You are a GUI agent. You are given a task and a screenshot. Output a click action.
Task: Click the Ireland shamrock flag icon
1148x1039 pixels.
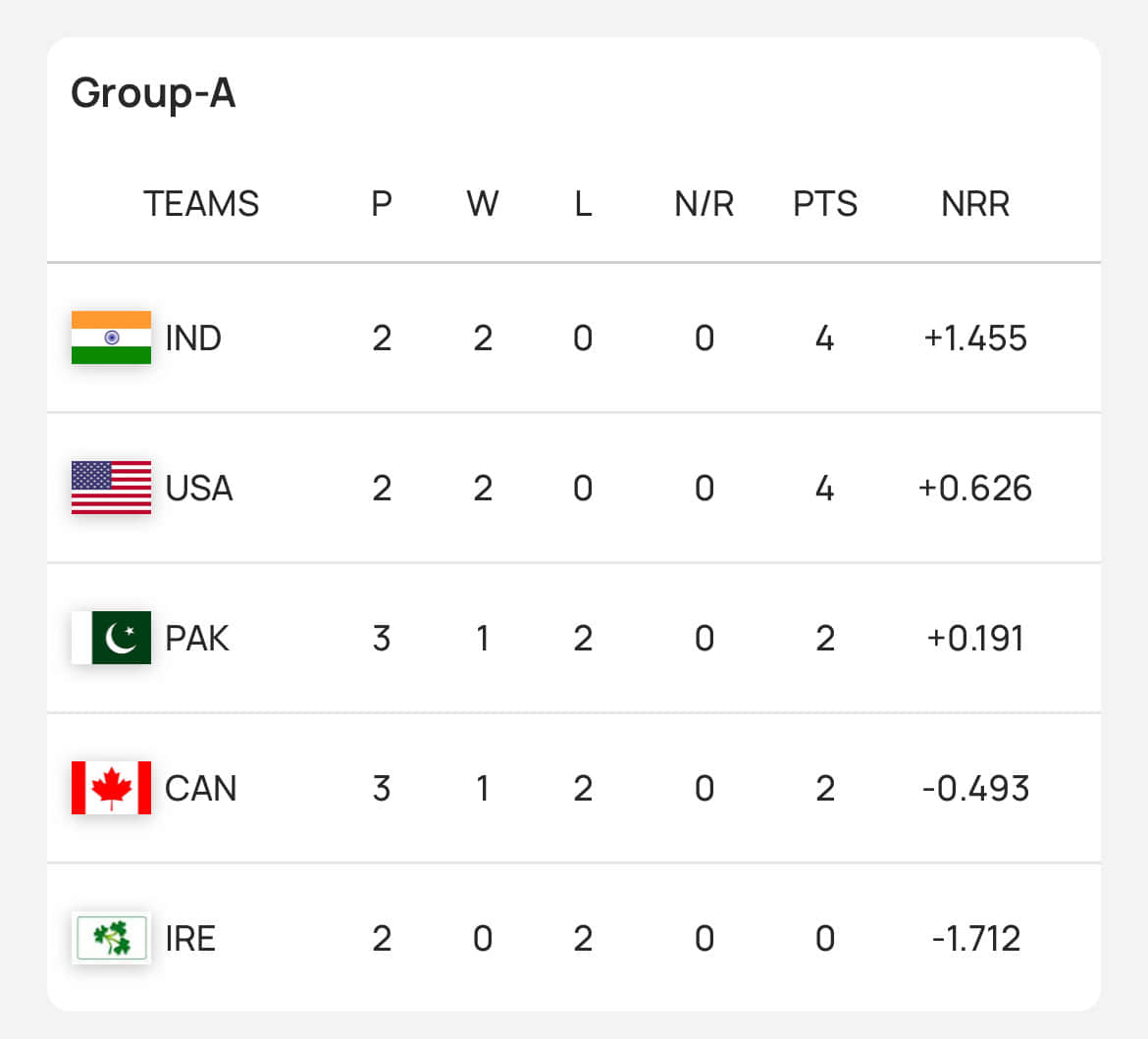111,938
